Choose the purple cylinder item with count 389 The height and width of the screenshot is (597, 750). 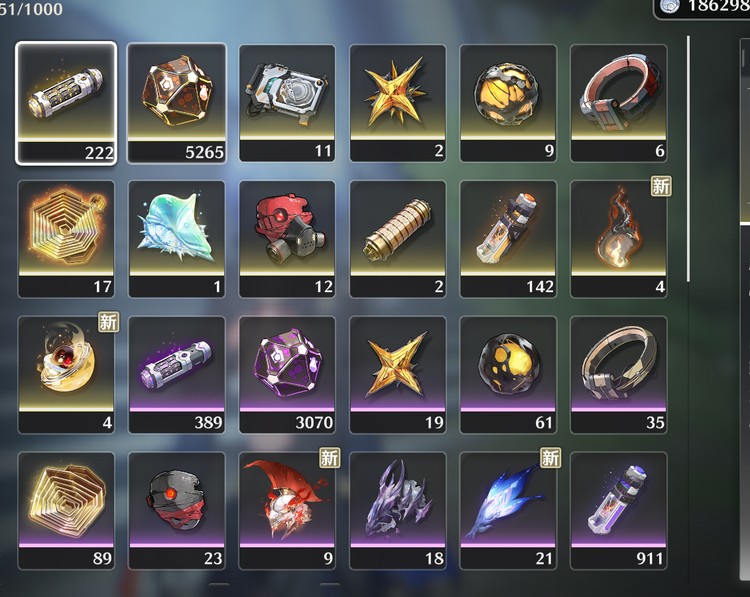click(x=176, y=375)
